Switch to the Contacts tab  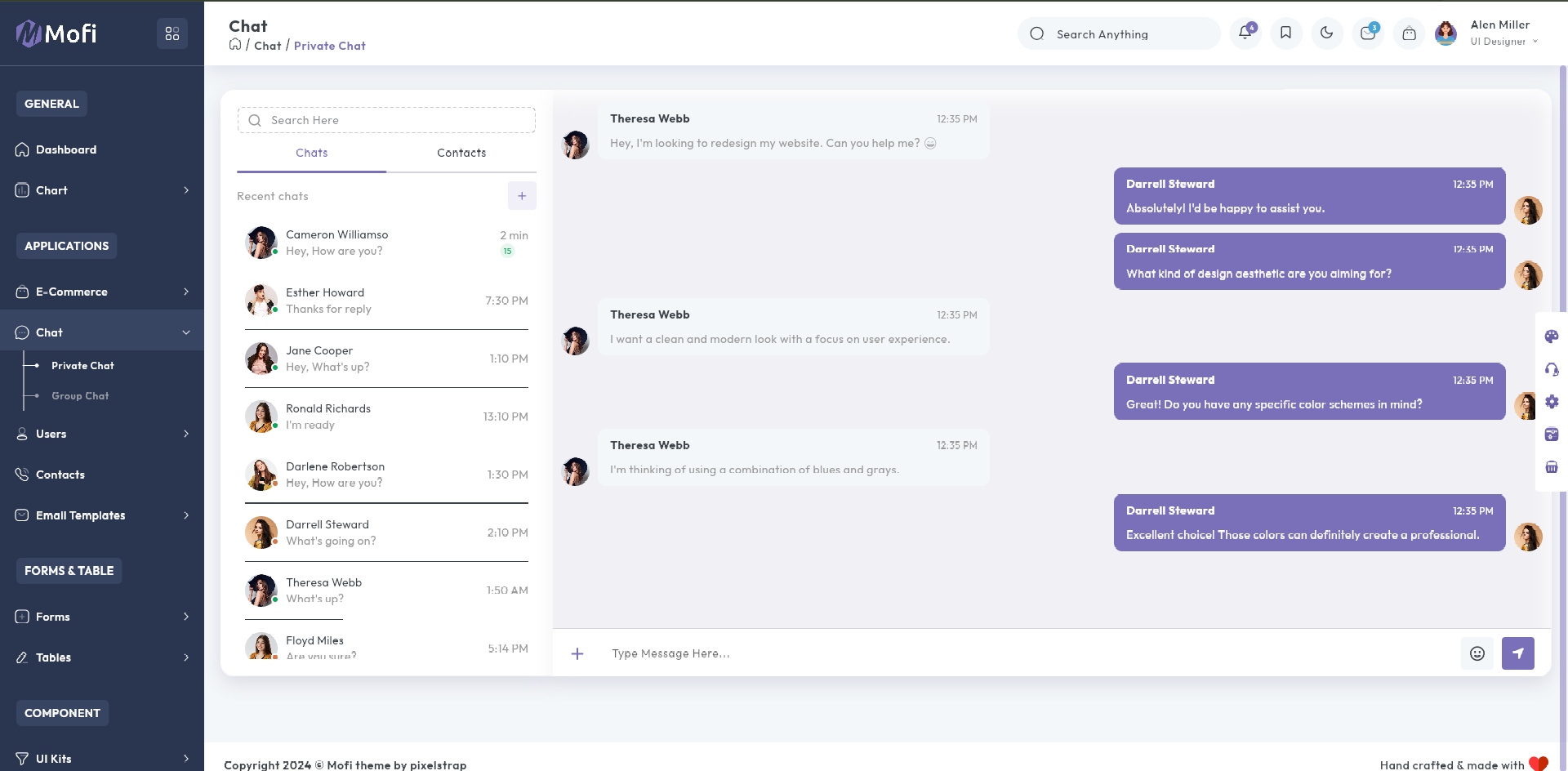pos(461,153)
